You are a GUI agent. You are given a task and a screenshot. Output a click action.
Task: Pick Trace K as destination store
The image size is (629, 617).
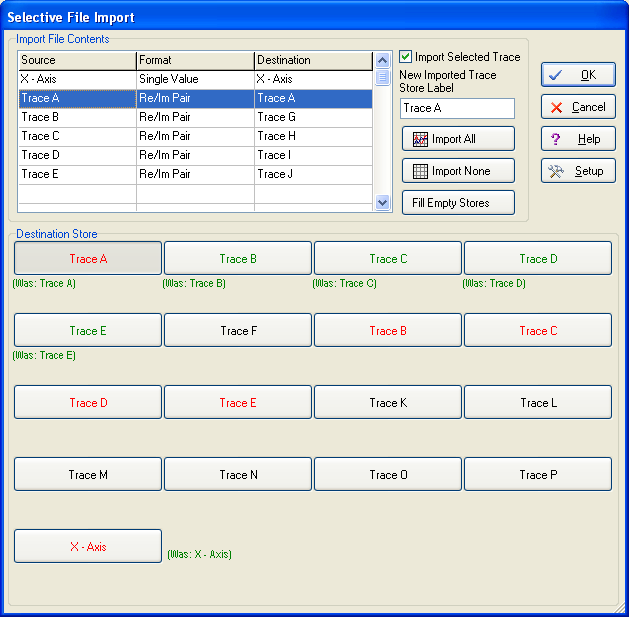(388, 403)
